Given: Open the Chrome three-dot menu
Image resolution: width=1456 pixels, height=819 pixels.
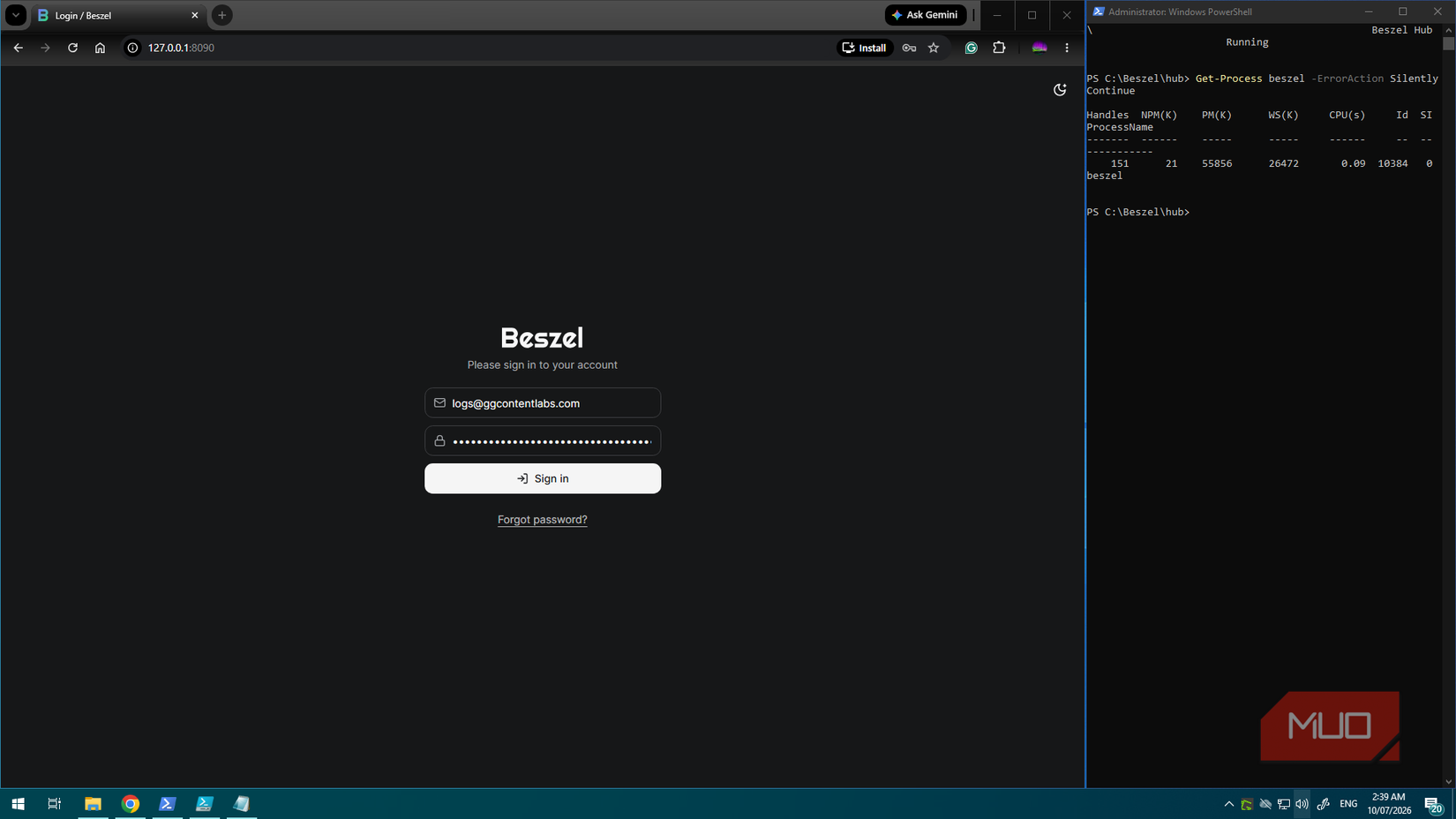Looking at the screenshot, I should (1067, 48).
